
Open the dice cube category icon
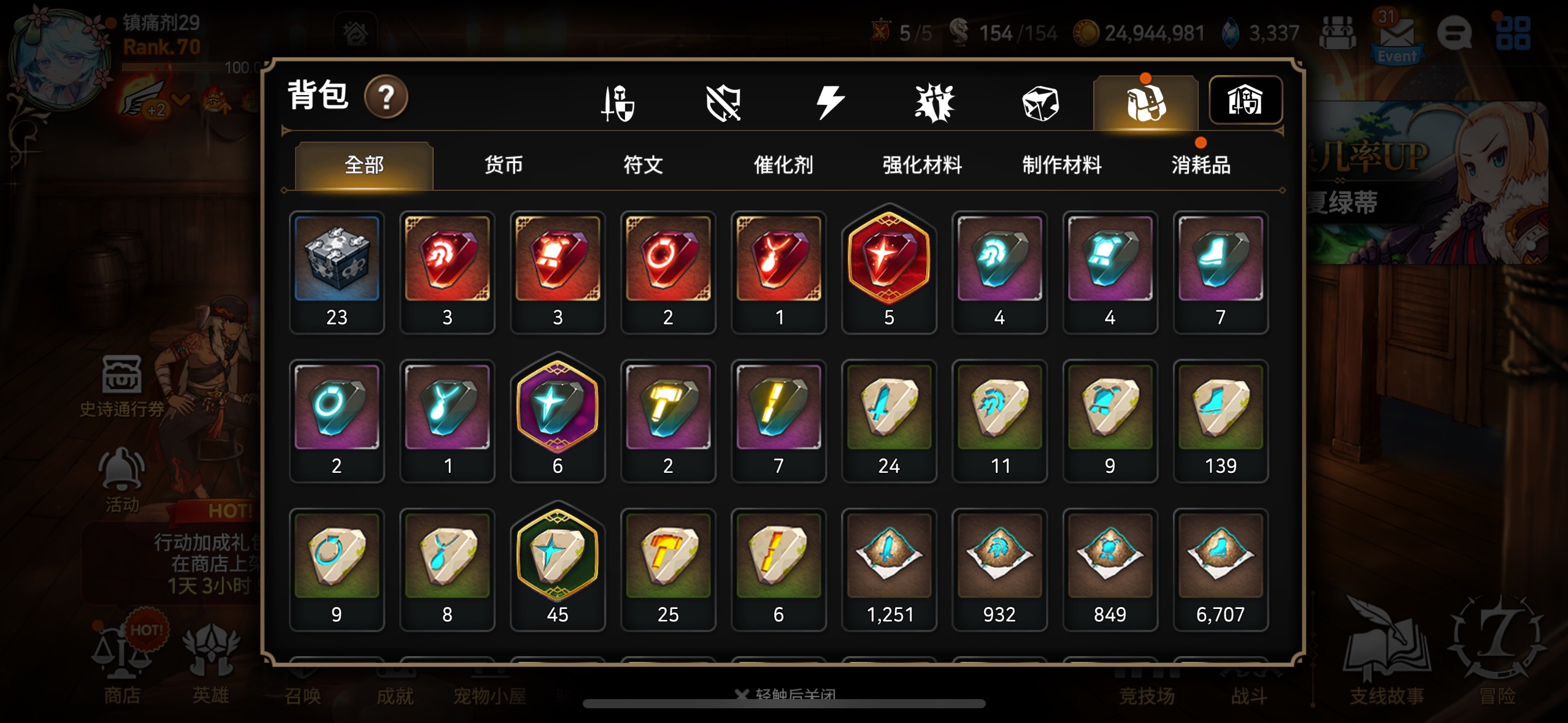(1040, 103)
